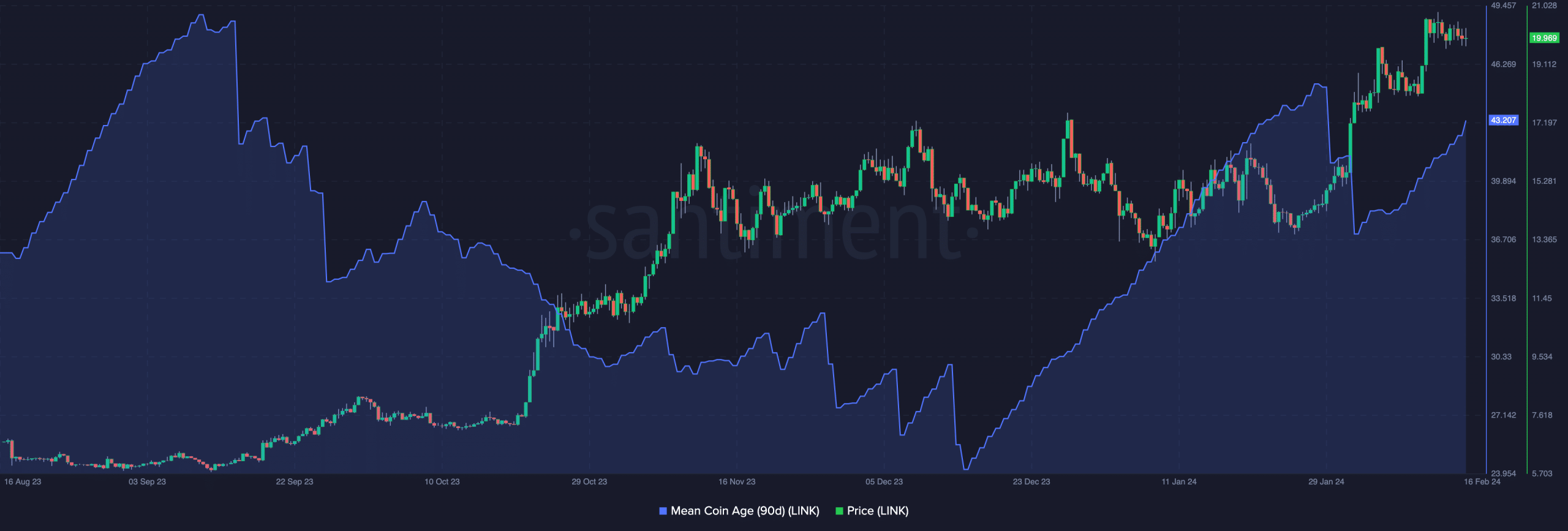Click the 19.969 current price tag
Viewport: 1568px width, 531px height.
(1544, 38)
